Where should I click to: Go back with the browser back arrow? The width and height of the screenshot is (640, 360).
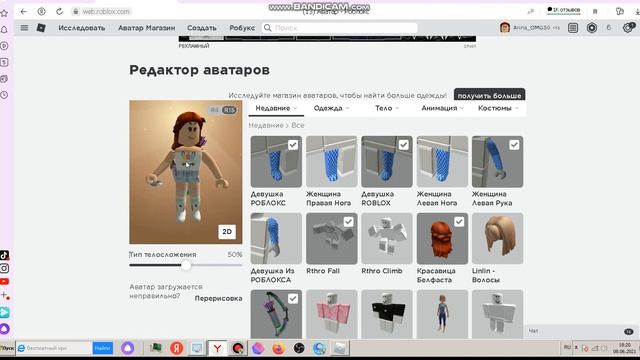(x=24, y=11)
